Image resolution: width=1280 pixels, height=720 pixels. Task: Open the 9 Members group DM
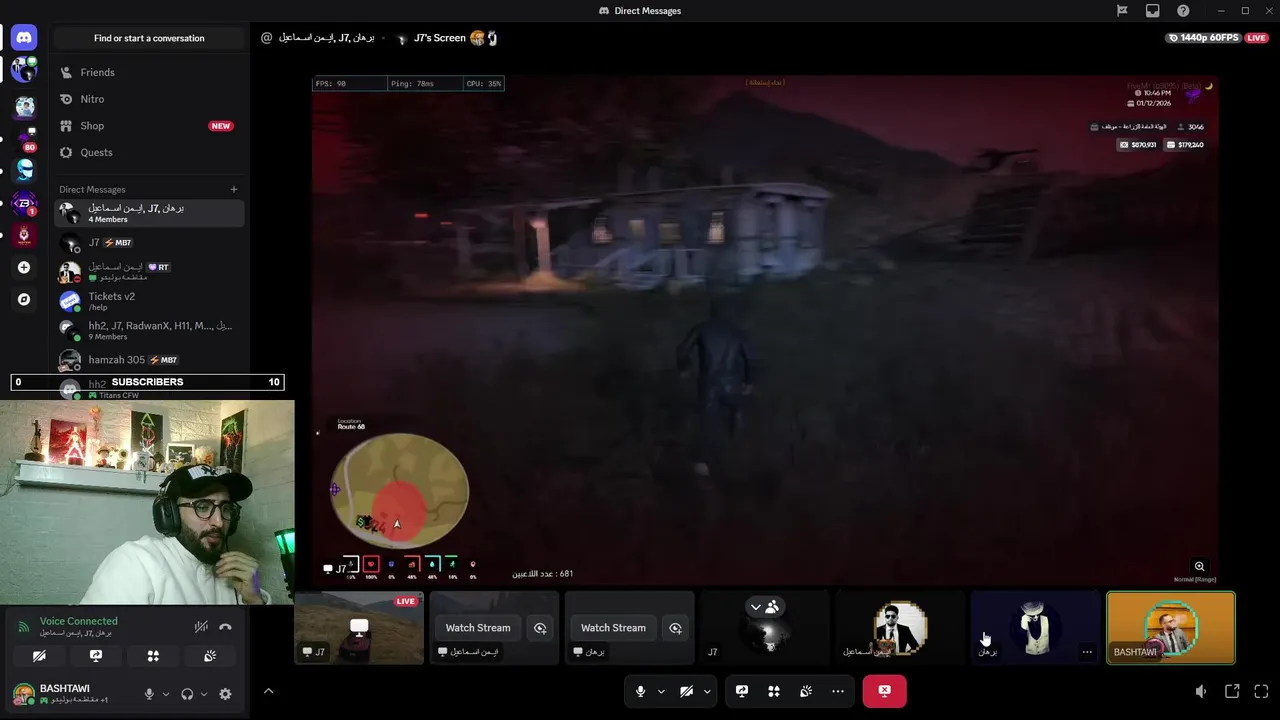pos(149,330)
